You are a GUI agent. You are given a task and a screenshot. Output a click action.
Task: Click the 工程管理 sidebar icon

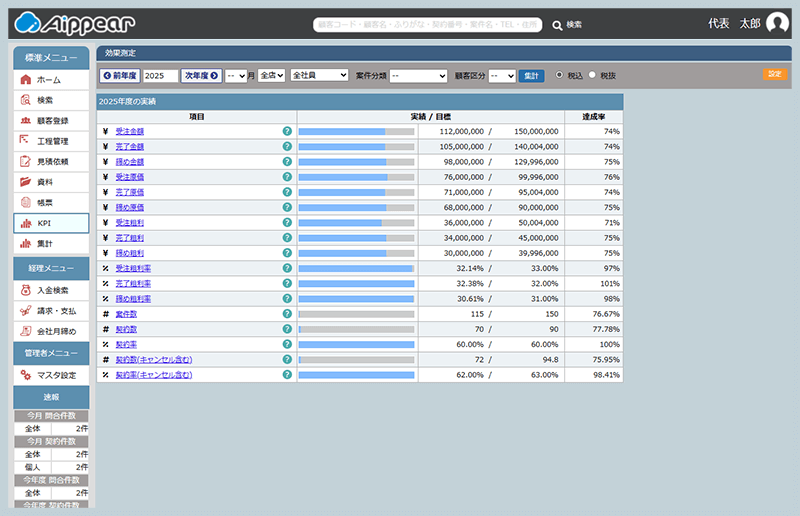coord(25,141)
